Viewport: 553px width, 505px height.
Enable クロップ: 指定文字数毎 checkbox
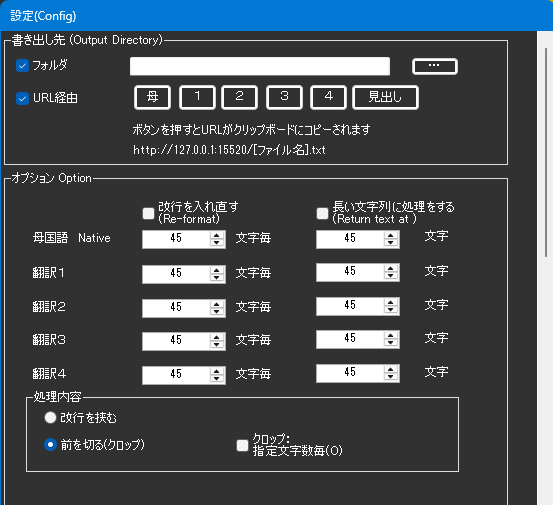point(242,445)
